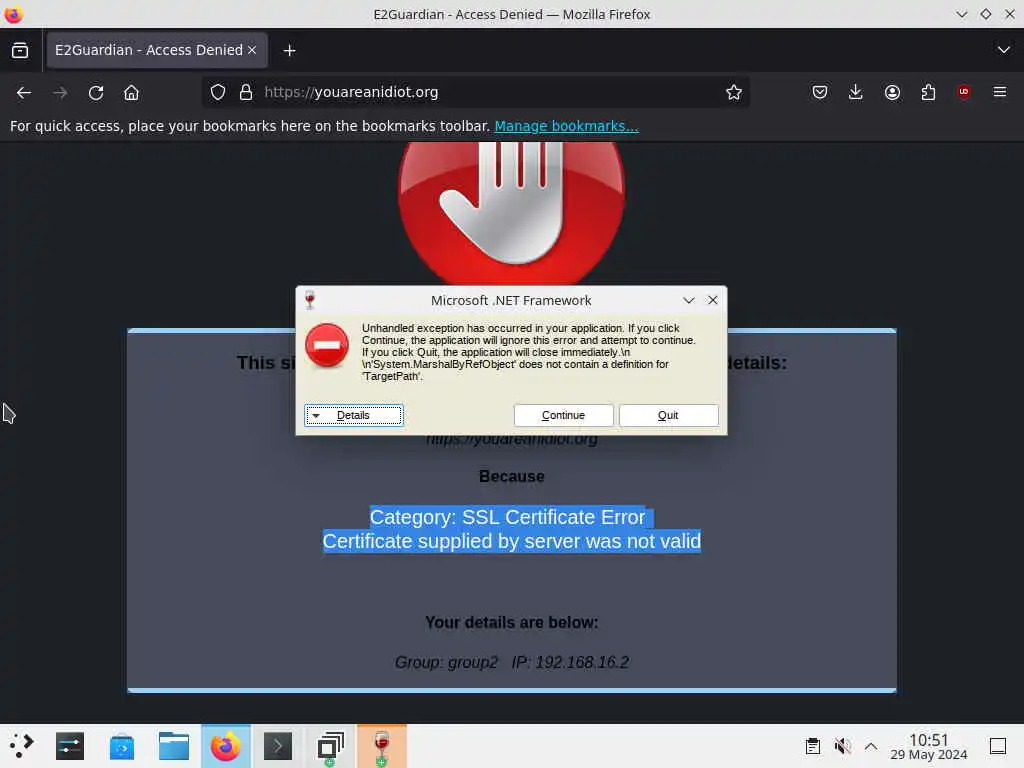The height and width of the screenshot is (768, 1024).
Task: Open the Pocket save button
Action: pos(820,92)
